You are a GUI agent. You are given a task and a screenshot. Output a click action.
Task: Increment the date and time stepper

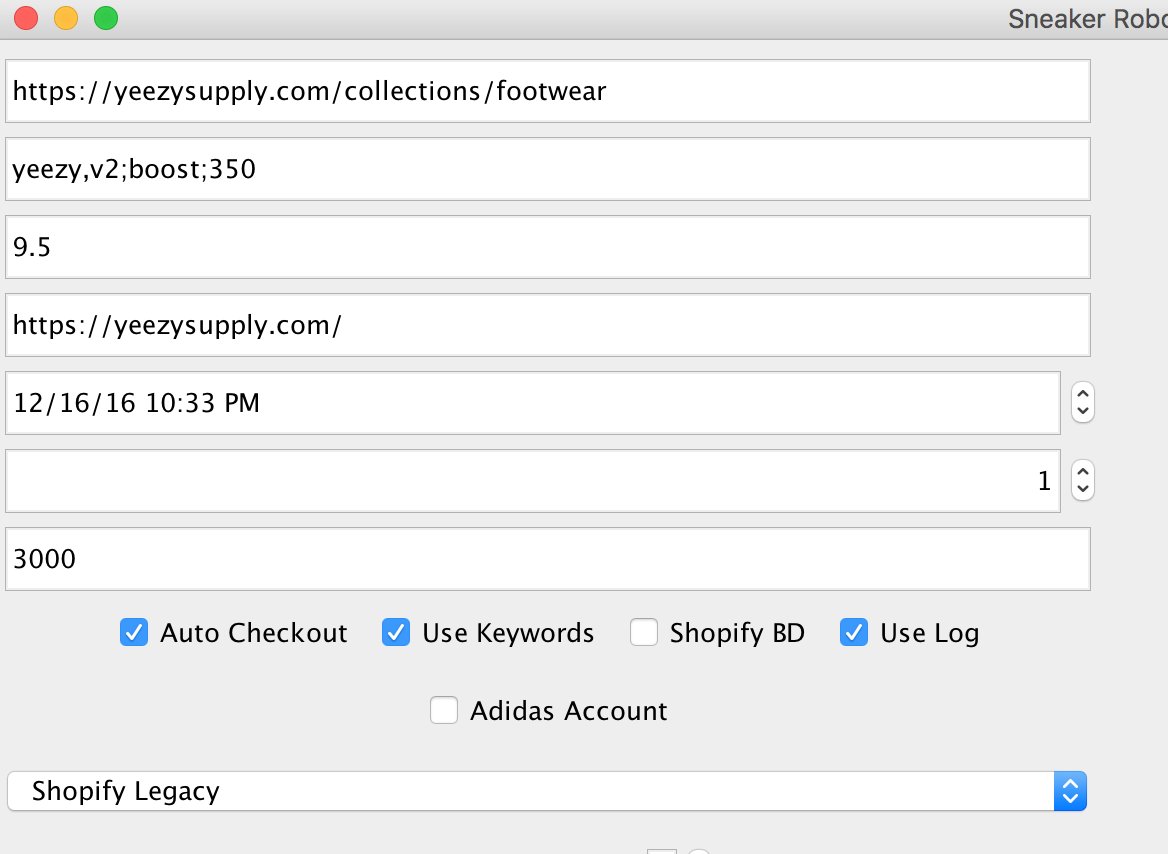point(1083,393)
